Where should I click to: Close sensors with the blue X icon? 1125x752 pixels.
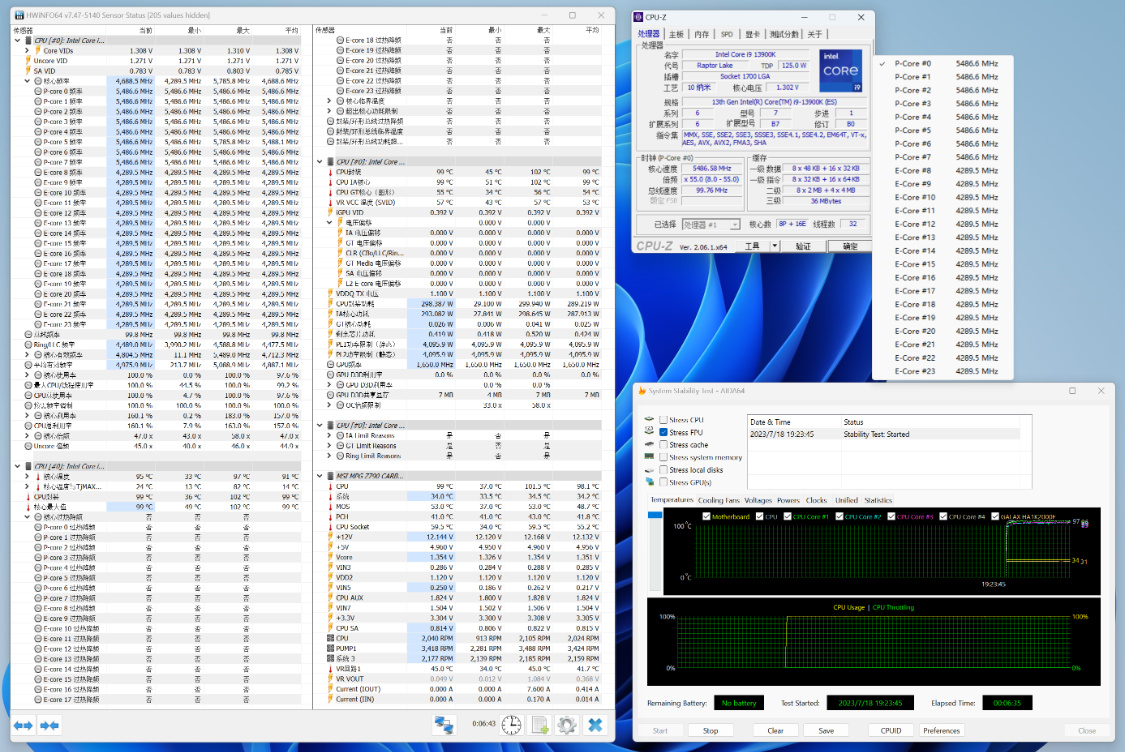[x=595, y=725]
